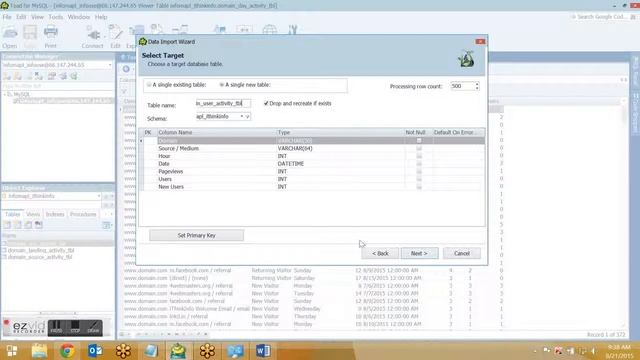Viewport: 640px width, 360px height.
Task: Select domain_landing_activity_tbl table
Action: tap(41, 250)
